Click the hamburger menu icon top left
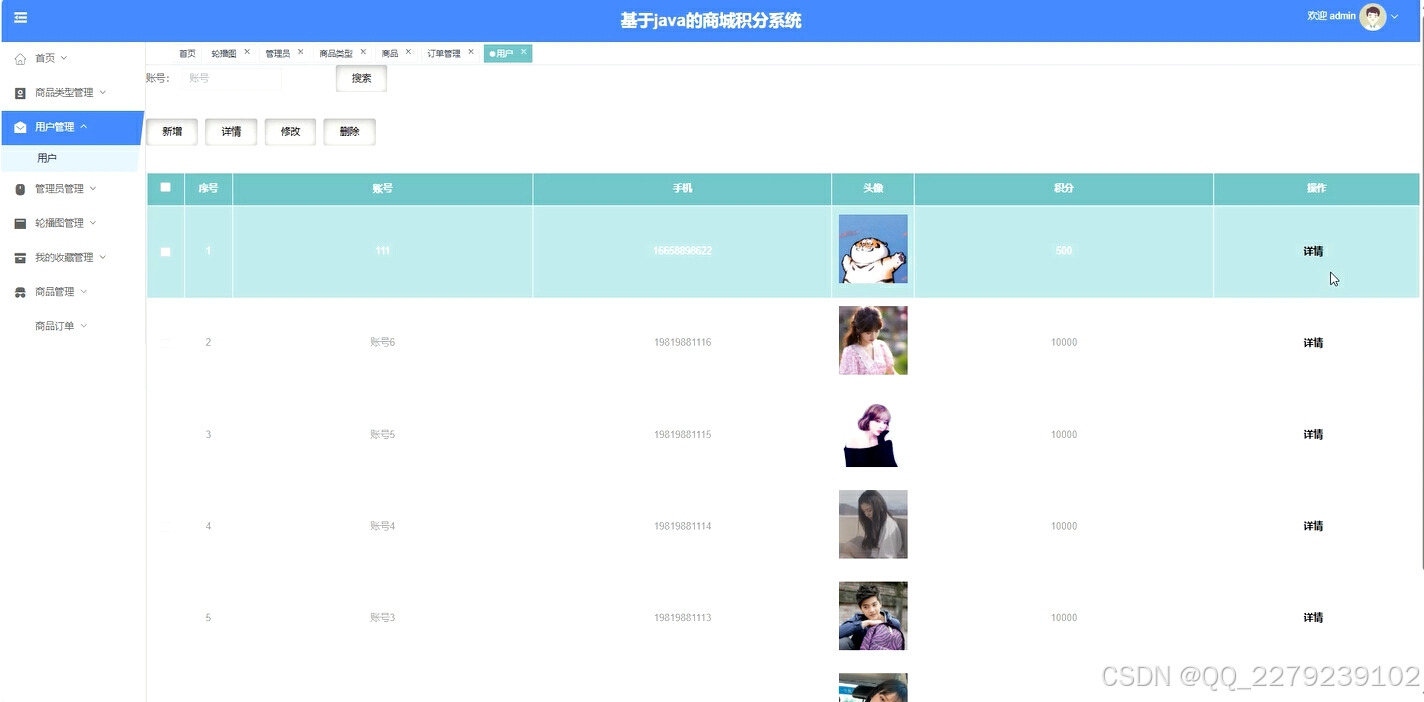The image size is (1424, 702). tap(21, 16)
